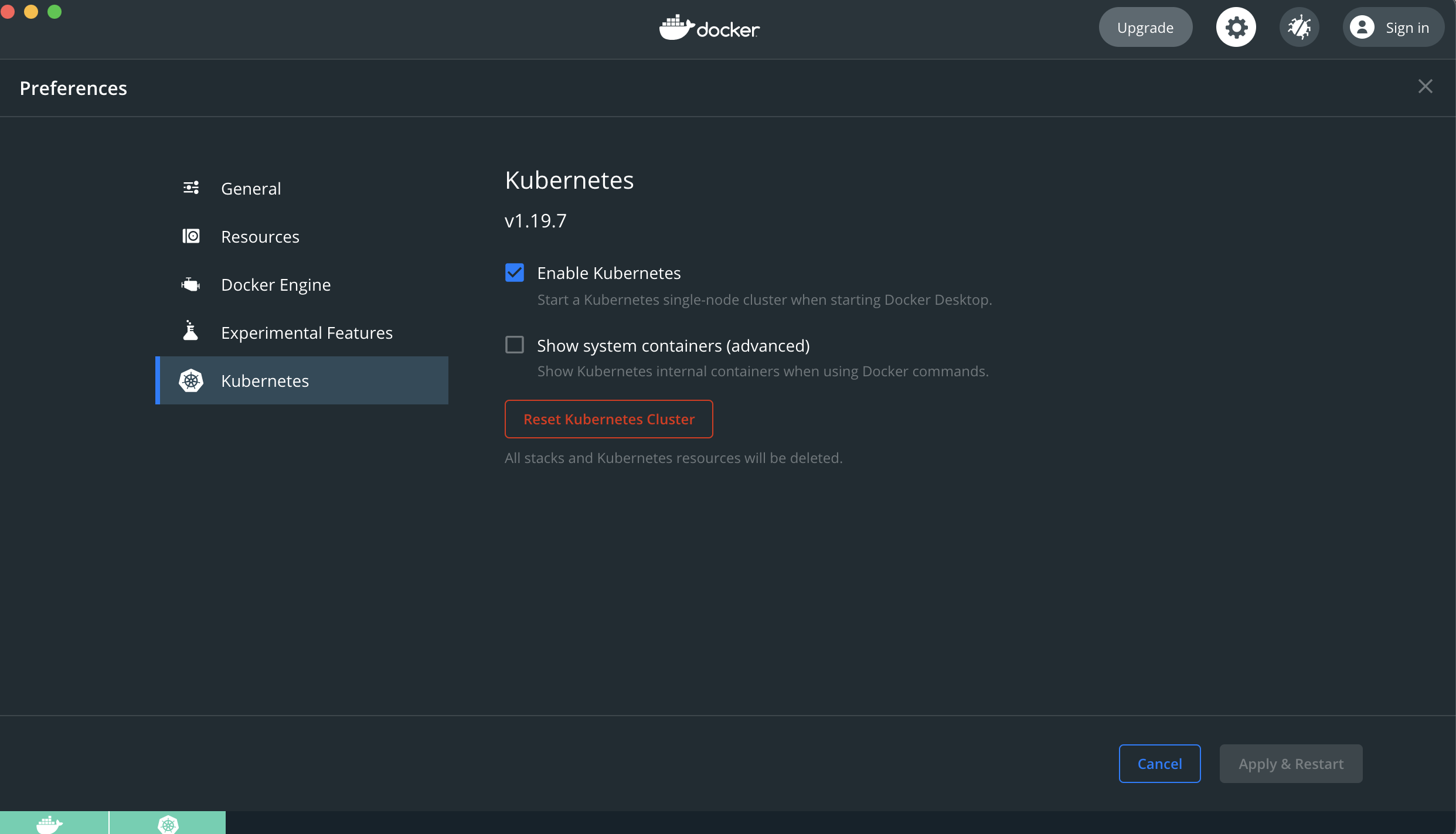1456x834 pixels.
Task: Click the user avatar icon beside Sign in
Action: [x=1362, y=28]
